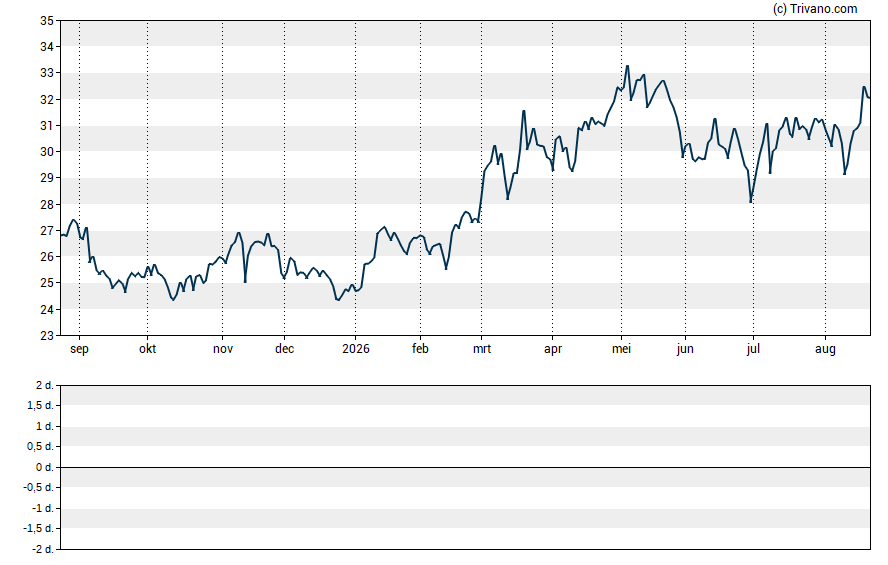The image size is (888, 565).
Task: Click the 'feb' month label
Action: tap(420, 349)
